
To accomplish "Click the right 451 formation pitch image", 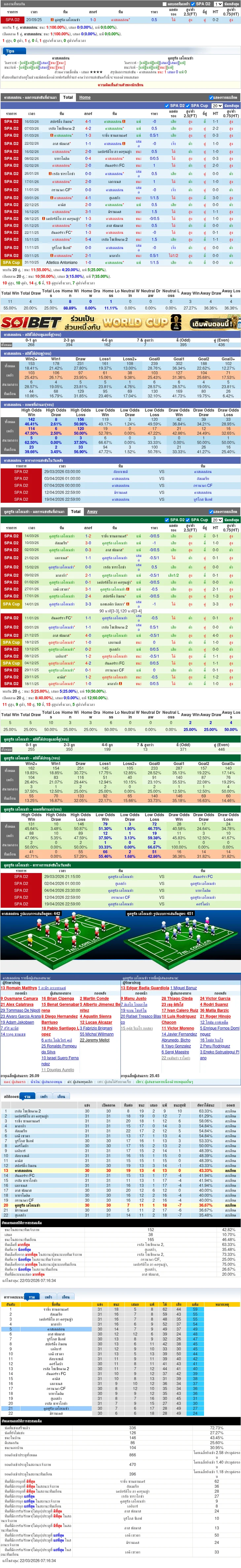I will click(x=181, y=944).
